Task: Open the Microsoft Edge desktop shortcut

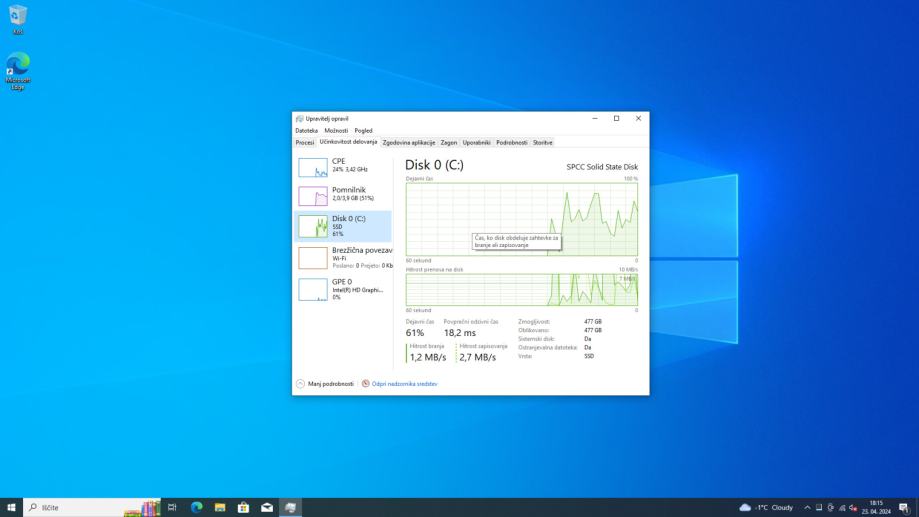Action: point(18,67)
